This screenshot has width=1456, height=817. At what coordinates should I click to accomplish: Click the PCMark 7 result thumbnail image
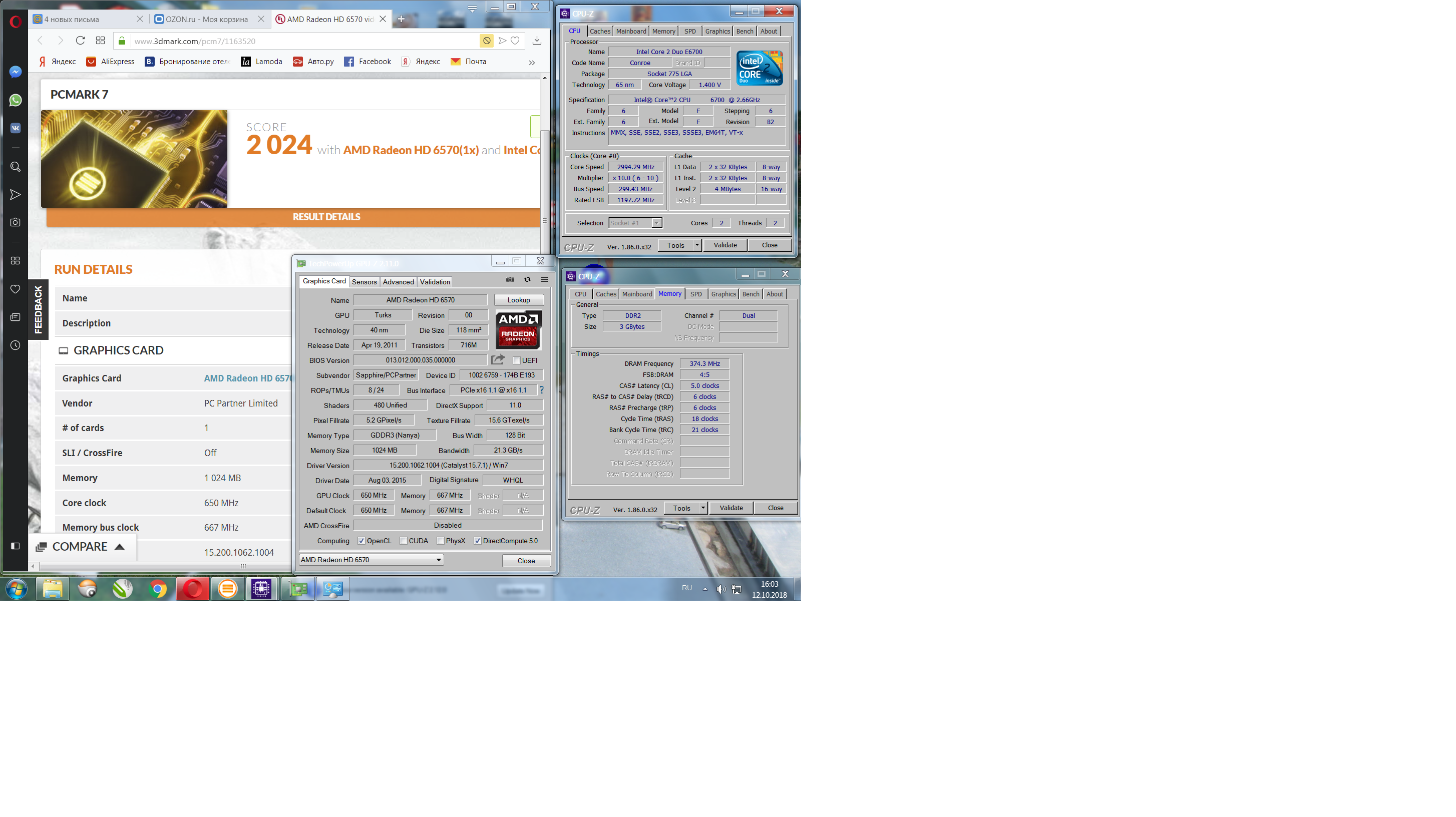134,159
